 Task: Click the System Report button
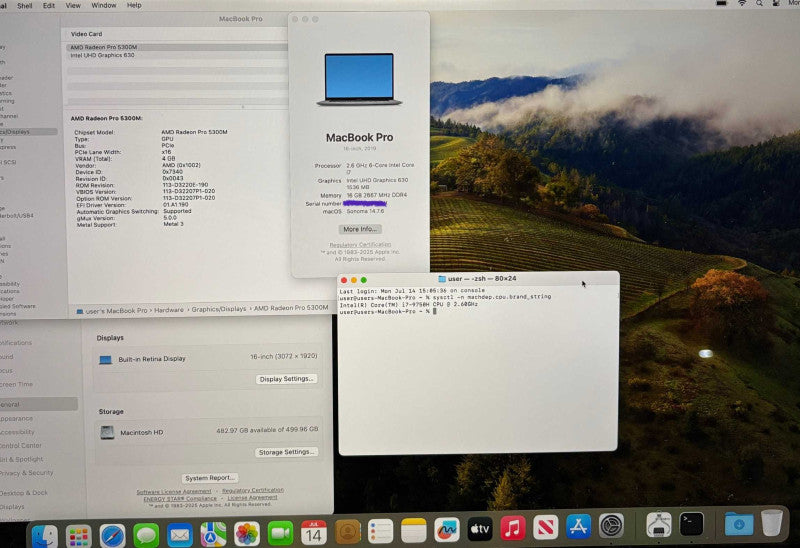210,478
